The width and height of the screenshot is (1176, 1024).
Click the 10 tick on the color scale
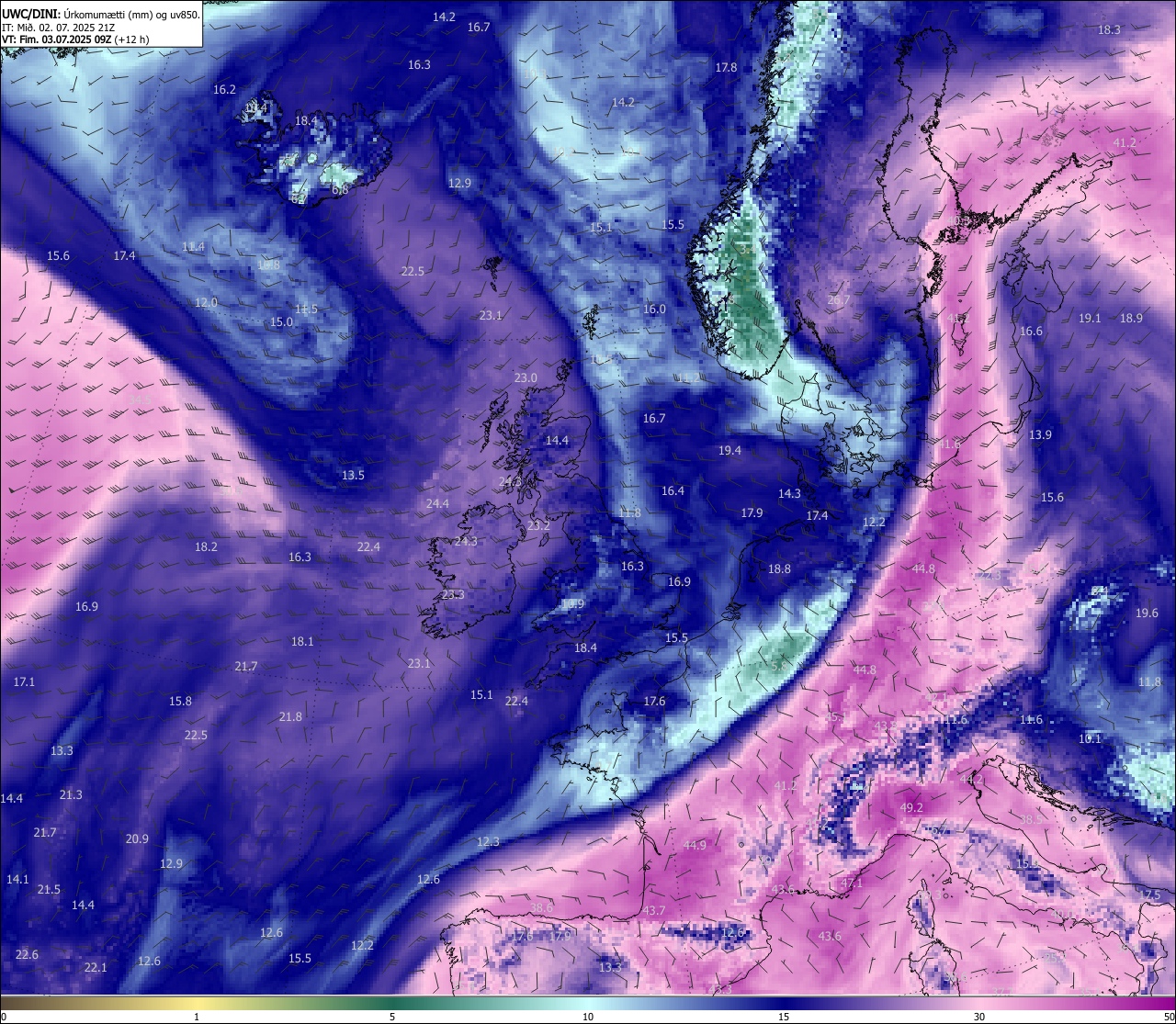tap(588, 1017)
